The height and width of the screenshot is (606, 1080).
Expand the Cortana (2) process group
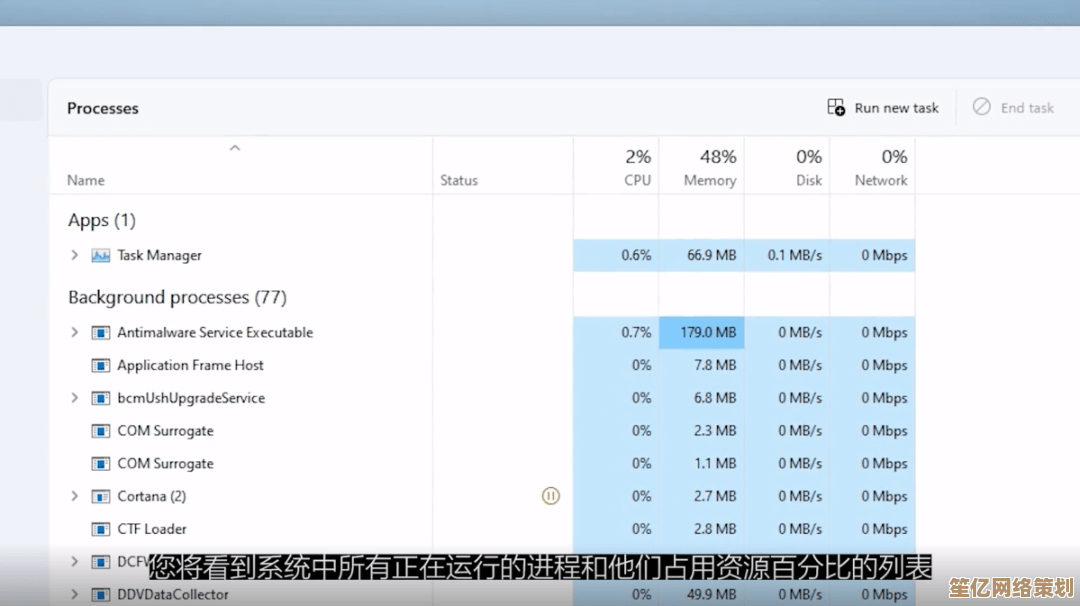click(x=74, y=496)
